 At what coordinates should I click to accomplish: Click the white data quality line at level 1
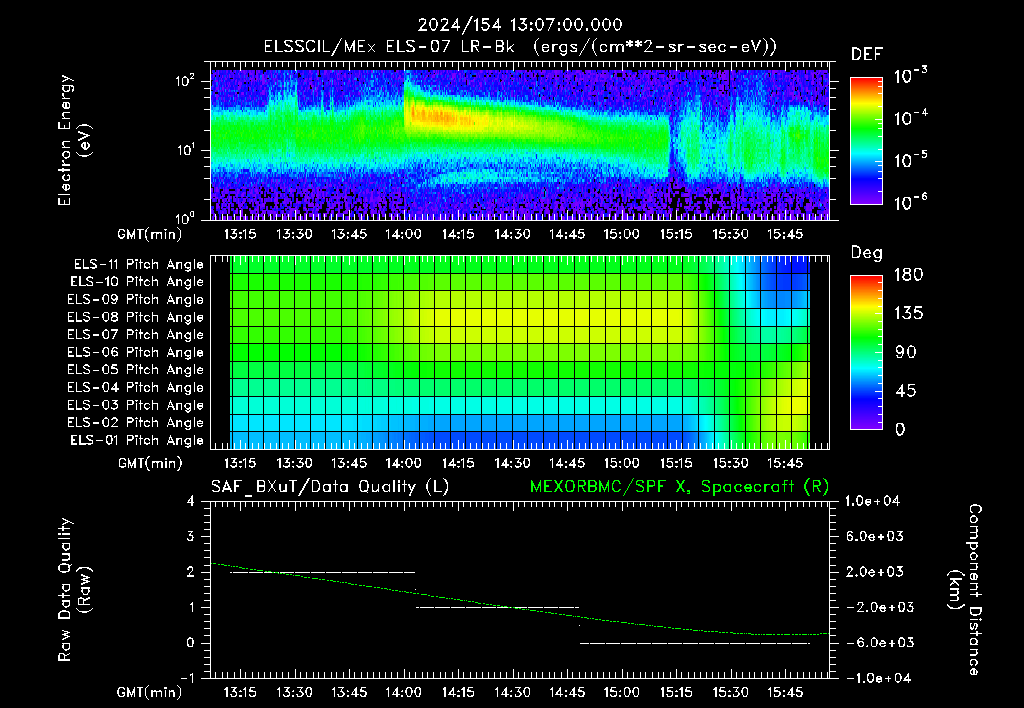(x=498, y=607)
